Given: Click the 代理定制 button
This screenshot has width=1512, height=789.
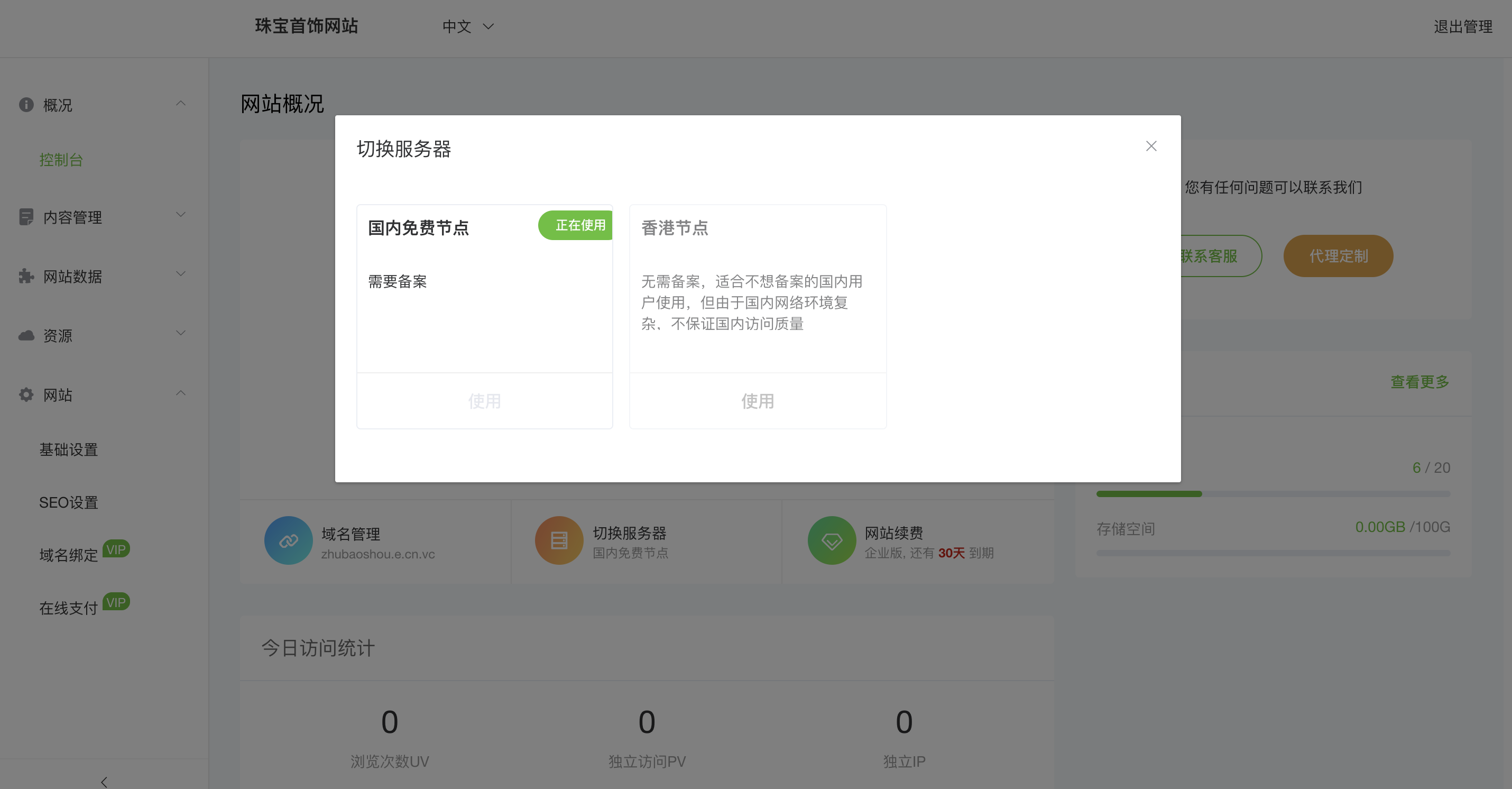Looking at the screenshot, I should point(1338,256).
